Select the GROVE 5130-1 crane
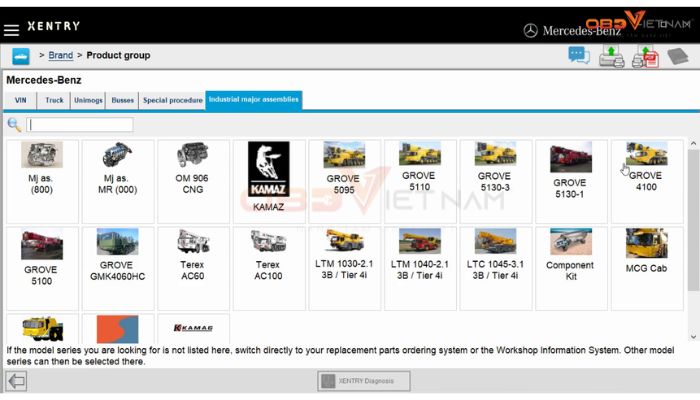The width and height of the screenshot is (700, 400). click(x=571, y=181)
